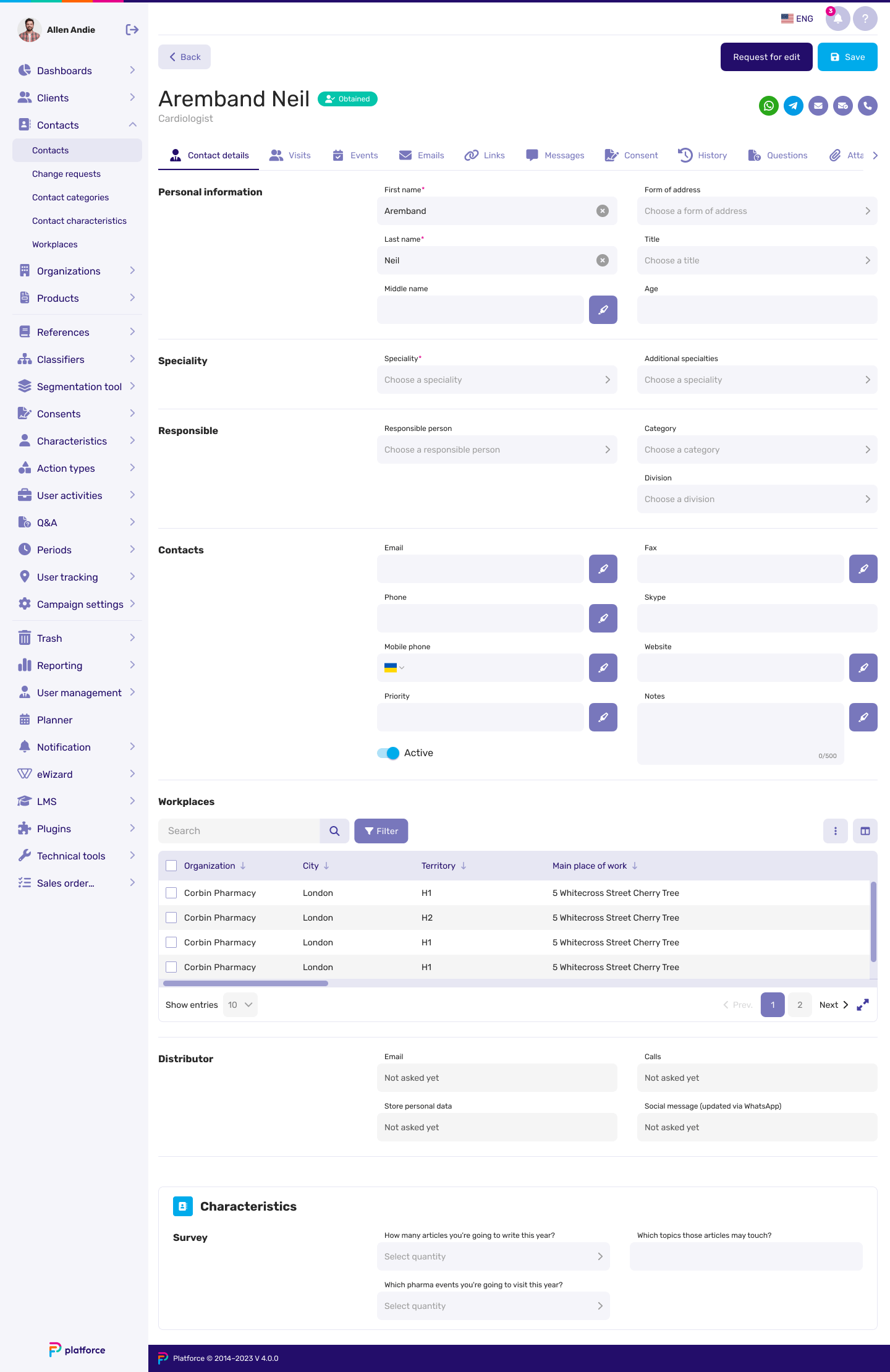The width and height of the screenshot is (890, 1372).
Task: Switch to the History tab
Action: (x=703, y=155)
